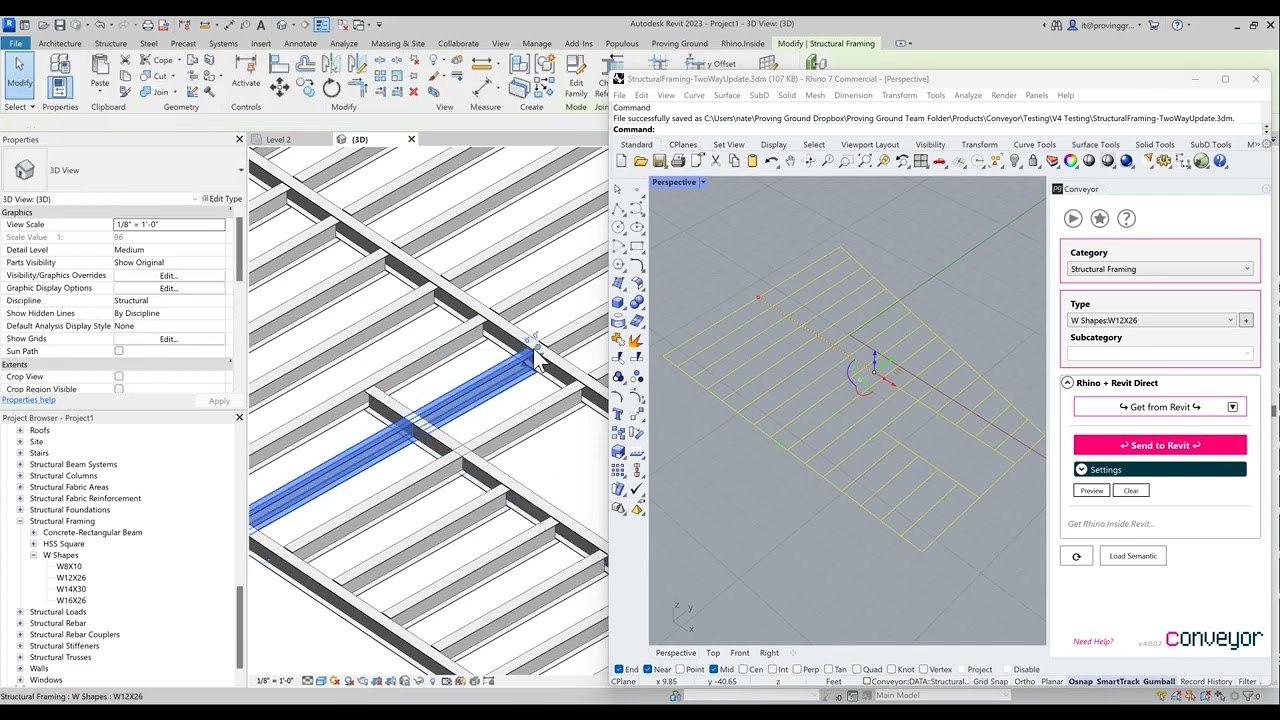Viewport: 1280px width, 720px height.
Task: Click the Conveyor play icon
Action: pyautogui.click(x=1073, y=218)
